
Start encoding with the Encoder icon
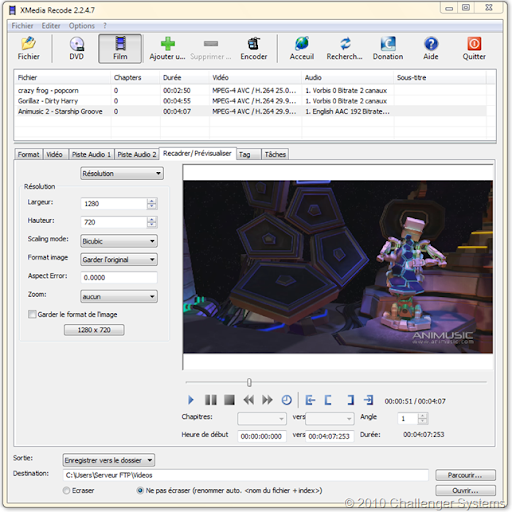pyautogui.click(x=254, y=43)
